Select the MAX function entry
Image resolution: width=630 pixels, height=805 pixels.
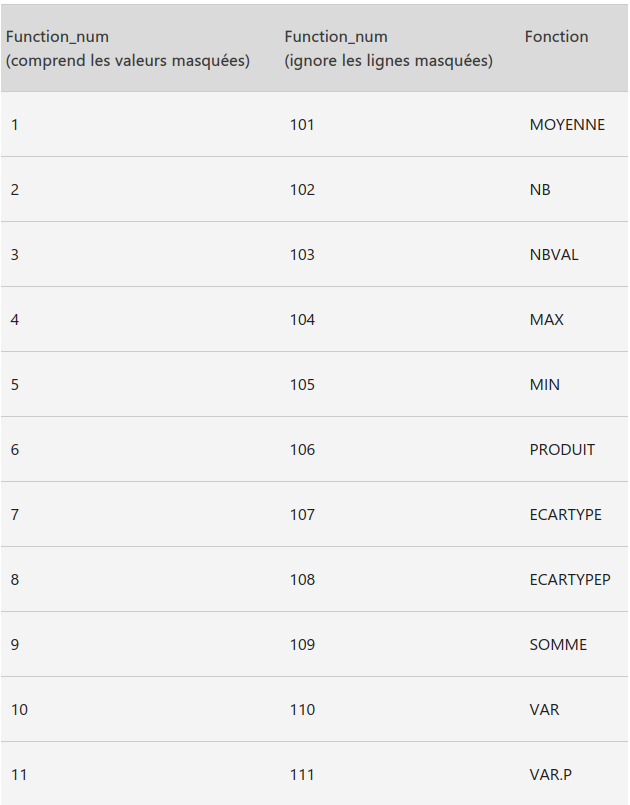[546, 320]
